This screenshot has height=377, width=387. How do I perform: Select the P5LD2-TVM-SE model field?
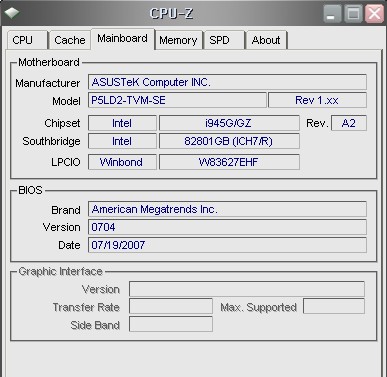pos(177,100)
